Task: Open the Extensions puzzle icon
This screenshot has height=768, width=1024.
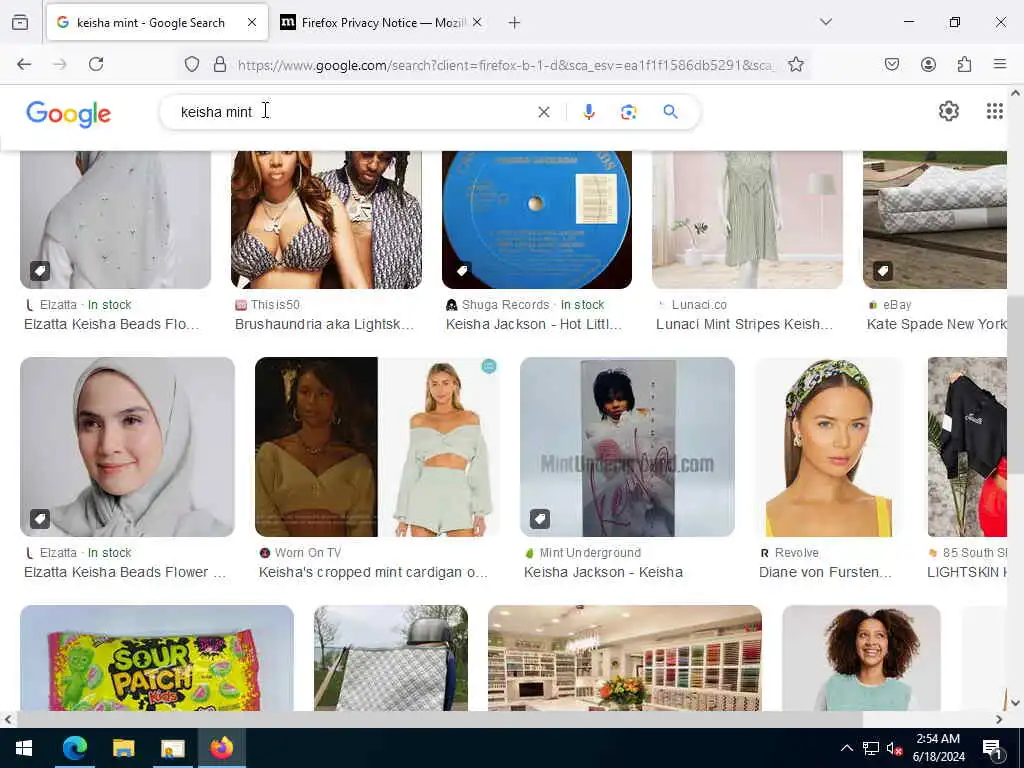Action: [964, 64]
